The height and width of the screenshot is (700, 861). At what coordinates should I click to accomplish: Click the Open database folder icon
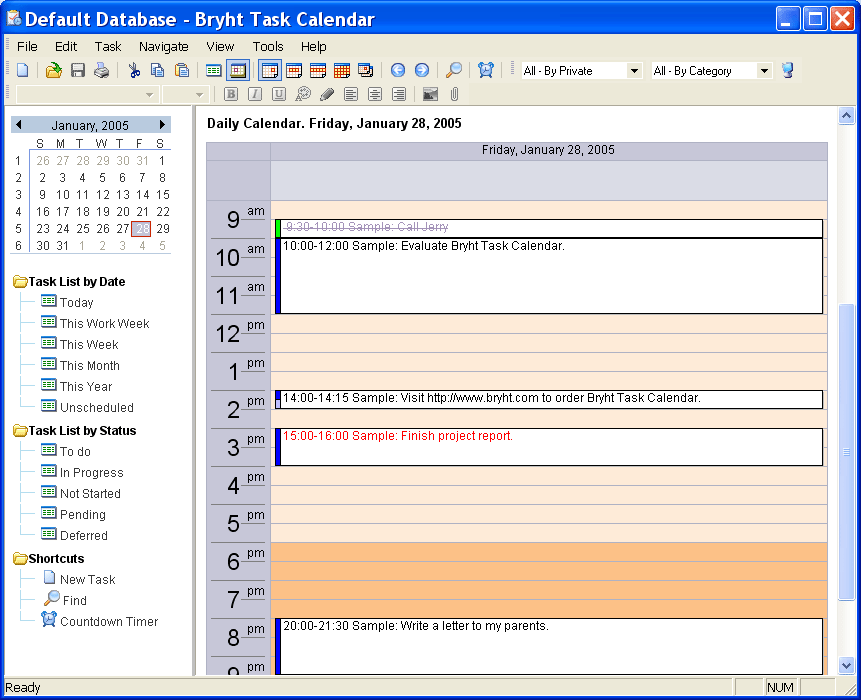point(53,70)
